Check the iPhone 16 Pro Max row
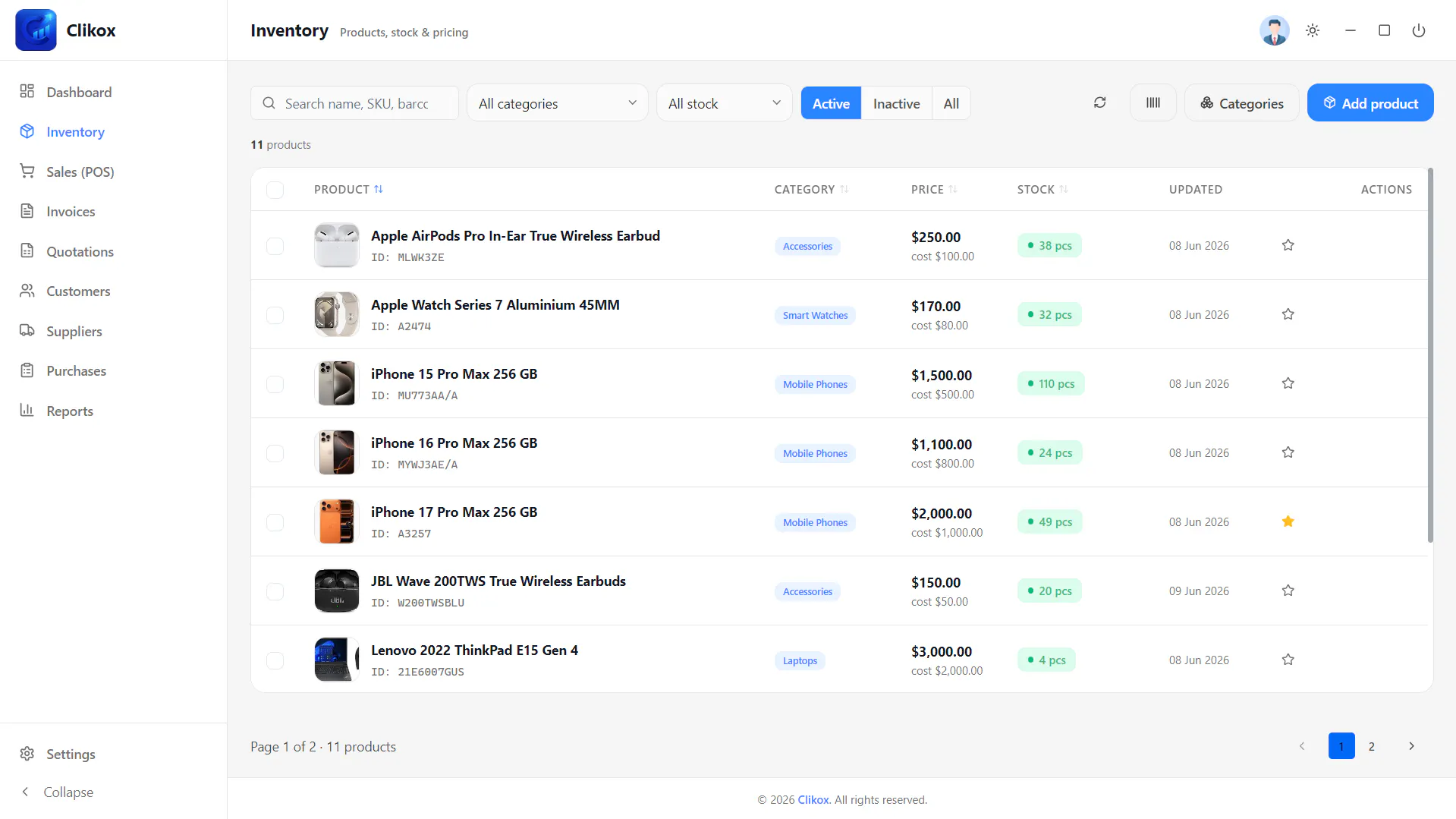This screenshot has height=819, width=1456. click(275, 453)
